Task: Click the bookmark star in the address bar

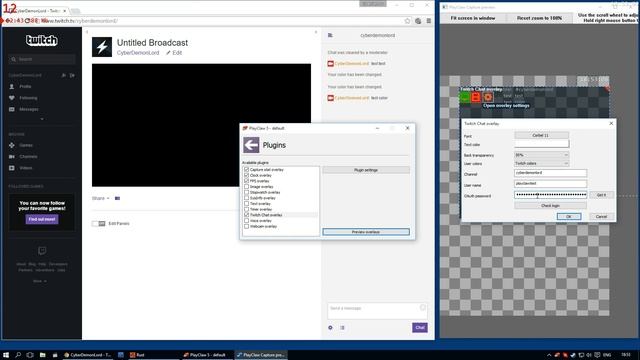Action: 407,21
